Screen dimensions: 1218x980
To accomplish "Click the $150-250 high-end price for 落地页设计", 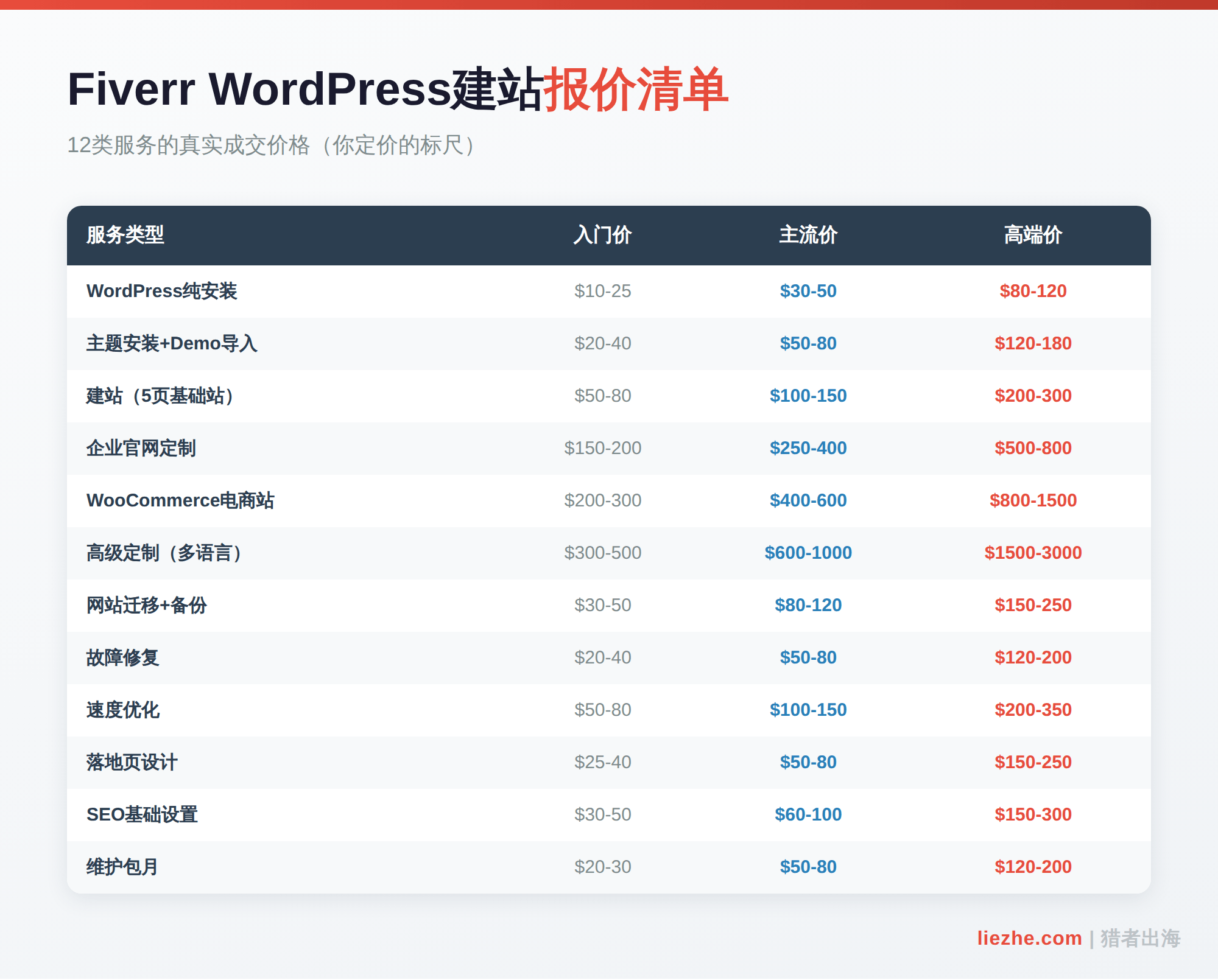I will [x=1033, y=762].
